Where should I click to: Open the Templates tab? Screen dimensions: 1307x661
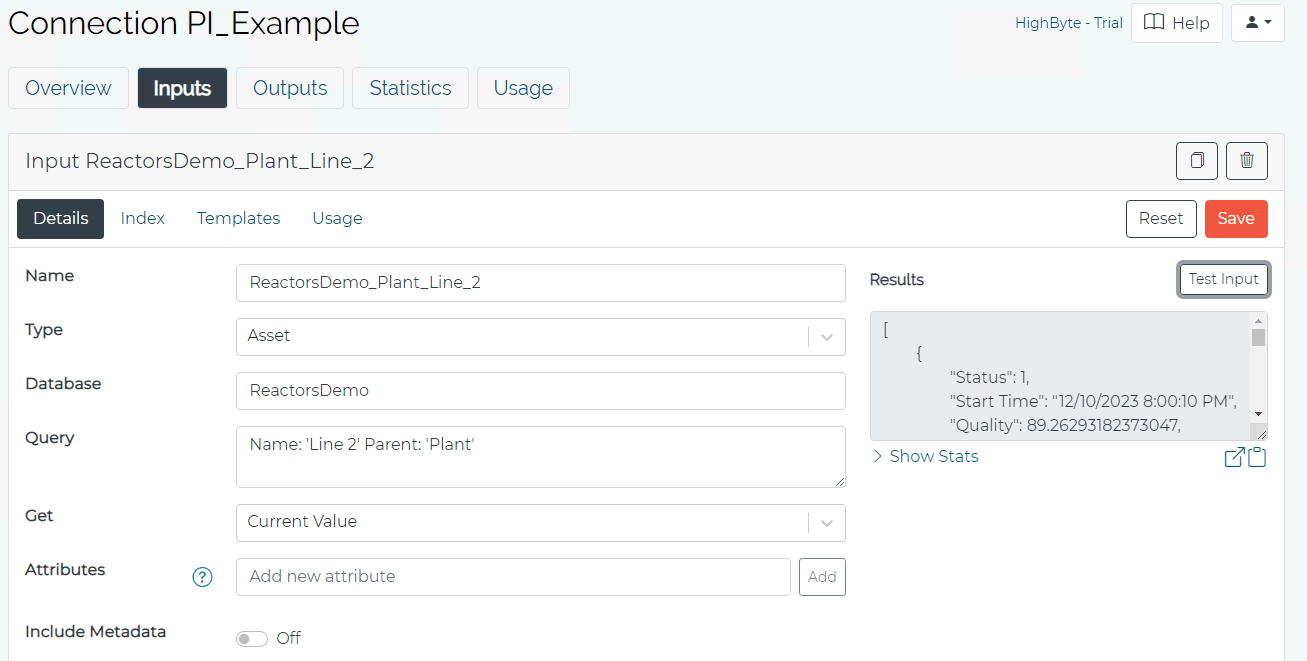click(x=238, y=218)
